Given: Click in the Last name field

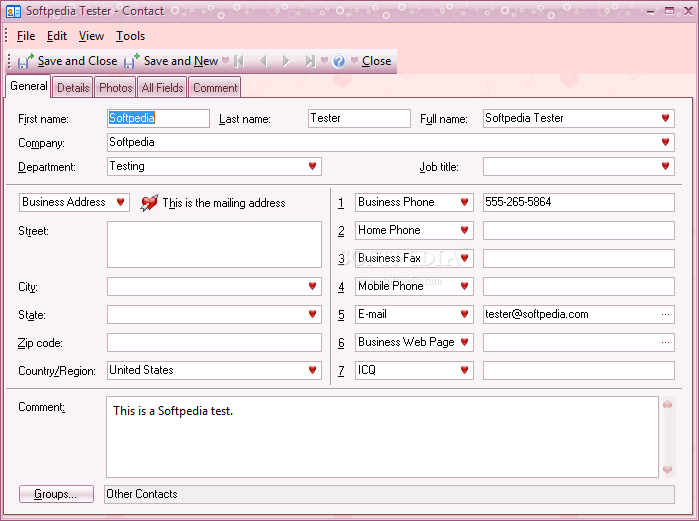Looking at the screenshot, I should pos(359,118).
